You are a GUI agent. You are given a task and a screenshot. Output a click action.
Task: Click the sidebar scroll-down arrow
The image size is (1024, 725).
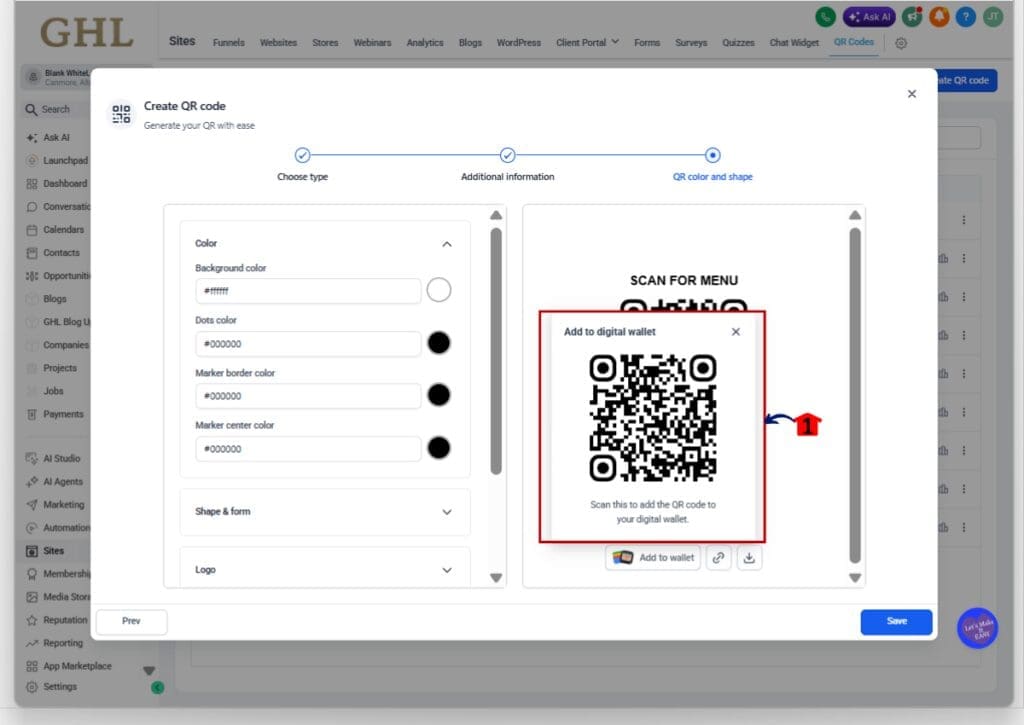(x=149, y=671)
